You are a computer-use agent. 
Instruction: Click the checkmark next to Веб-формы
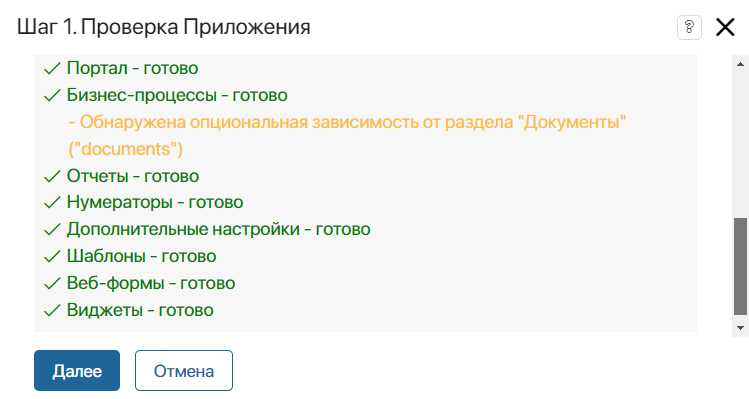tap(52, 284)
